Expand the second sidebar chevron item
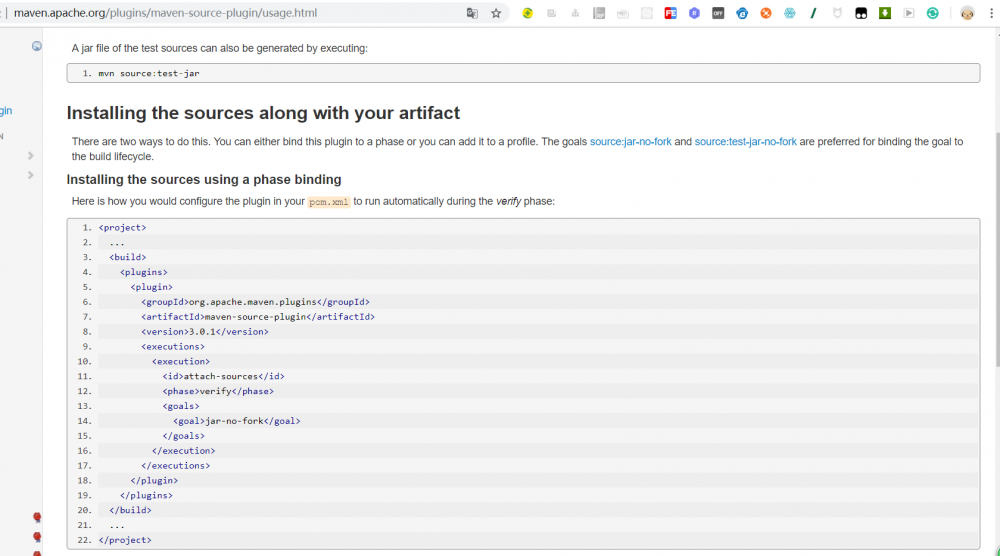This screenshot has width=1000, height=556. click(31, 175)
